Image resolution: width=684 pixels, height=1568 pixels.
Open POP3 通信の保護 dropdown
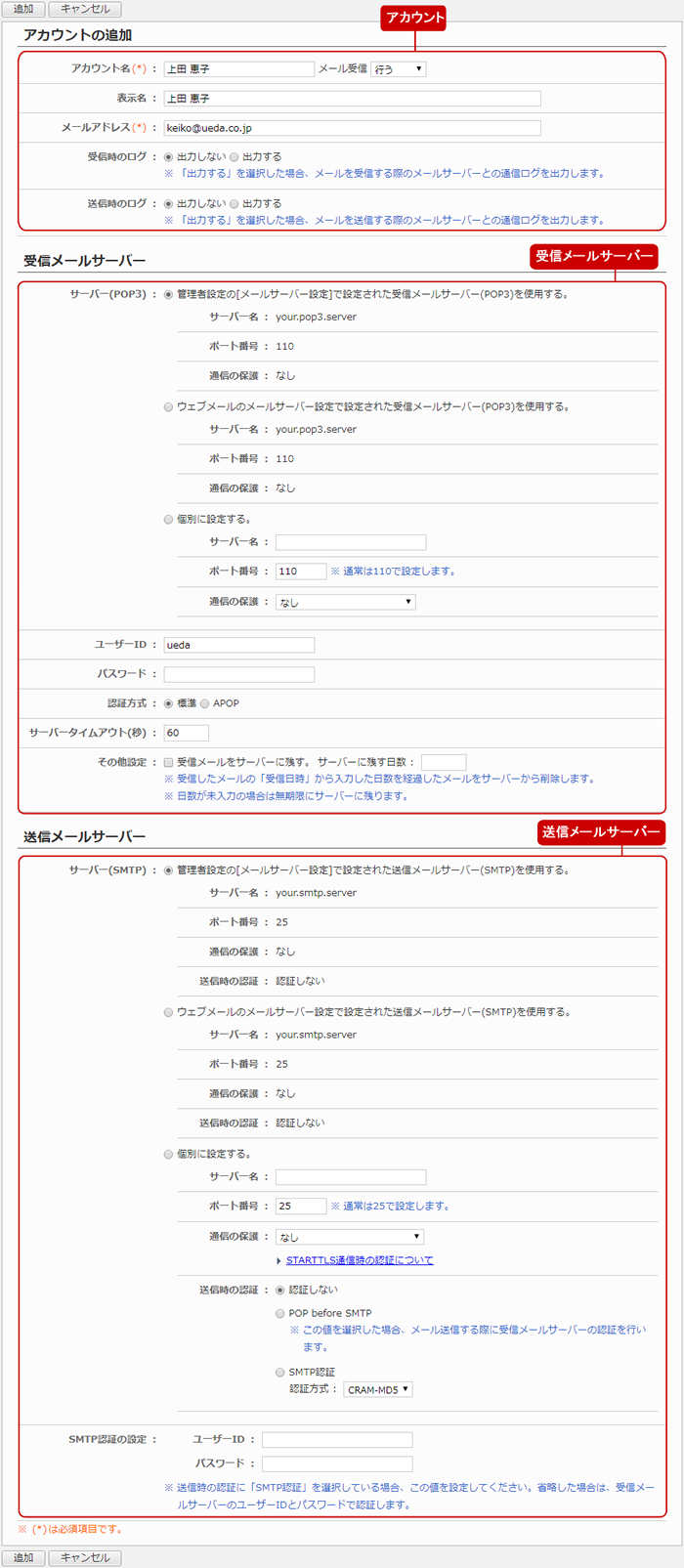pyautogui.click(x=345, y=602)
